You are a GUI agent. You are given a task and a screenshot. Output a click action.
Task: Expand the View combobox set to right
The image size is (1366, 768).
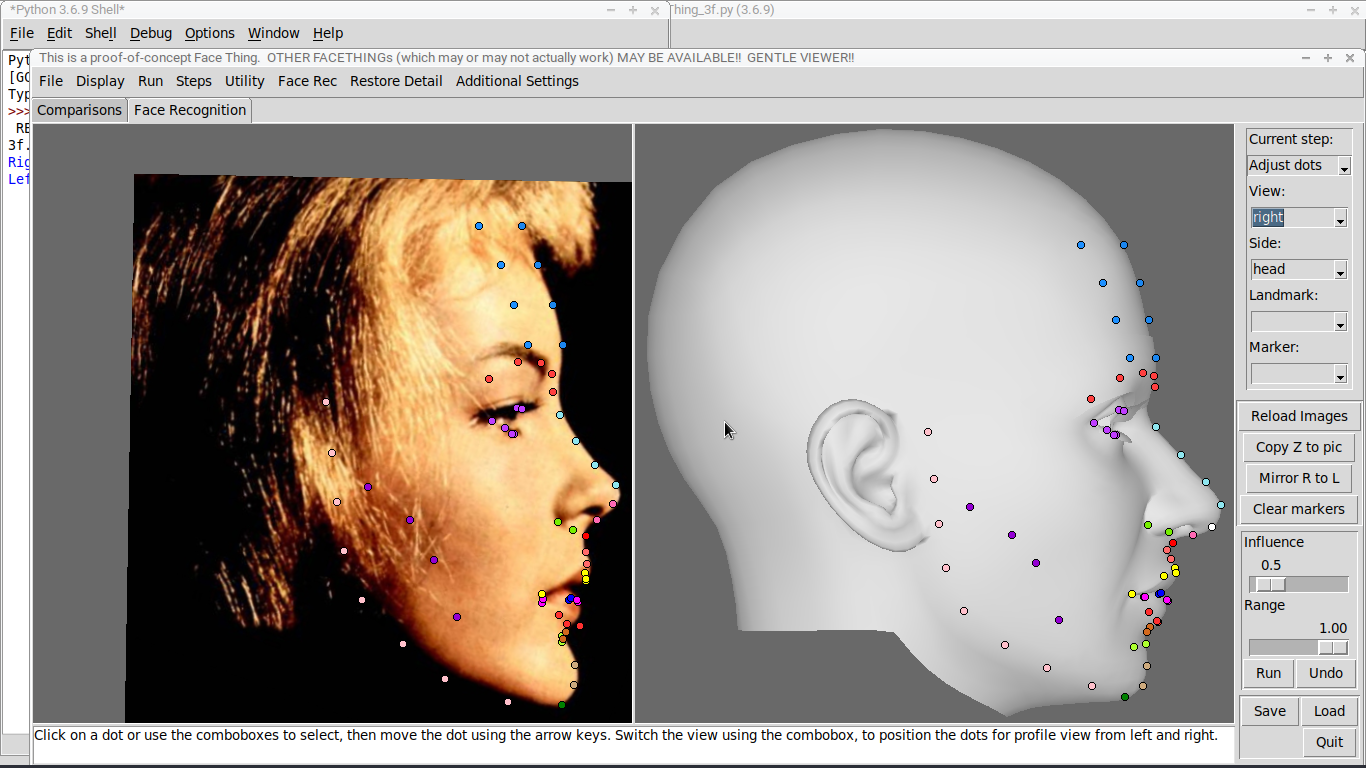(1340, 218)
